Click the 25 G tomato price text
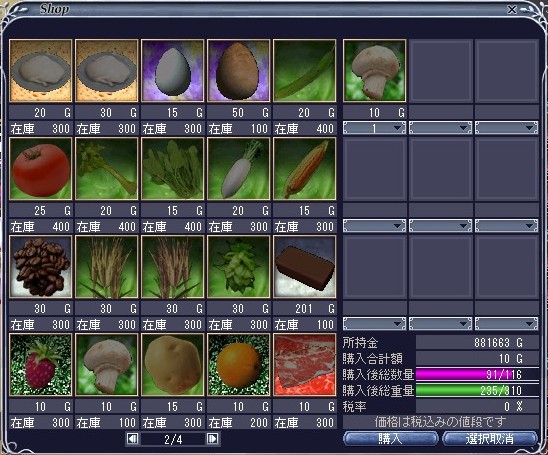Viewport: 548px width, 455px height. coord(52,210)
